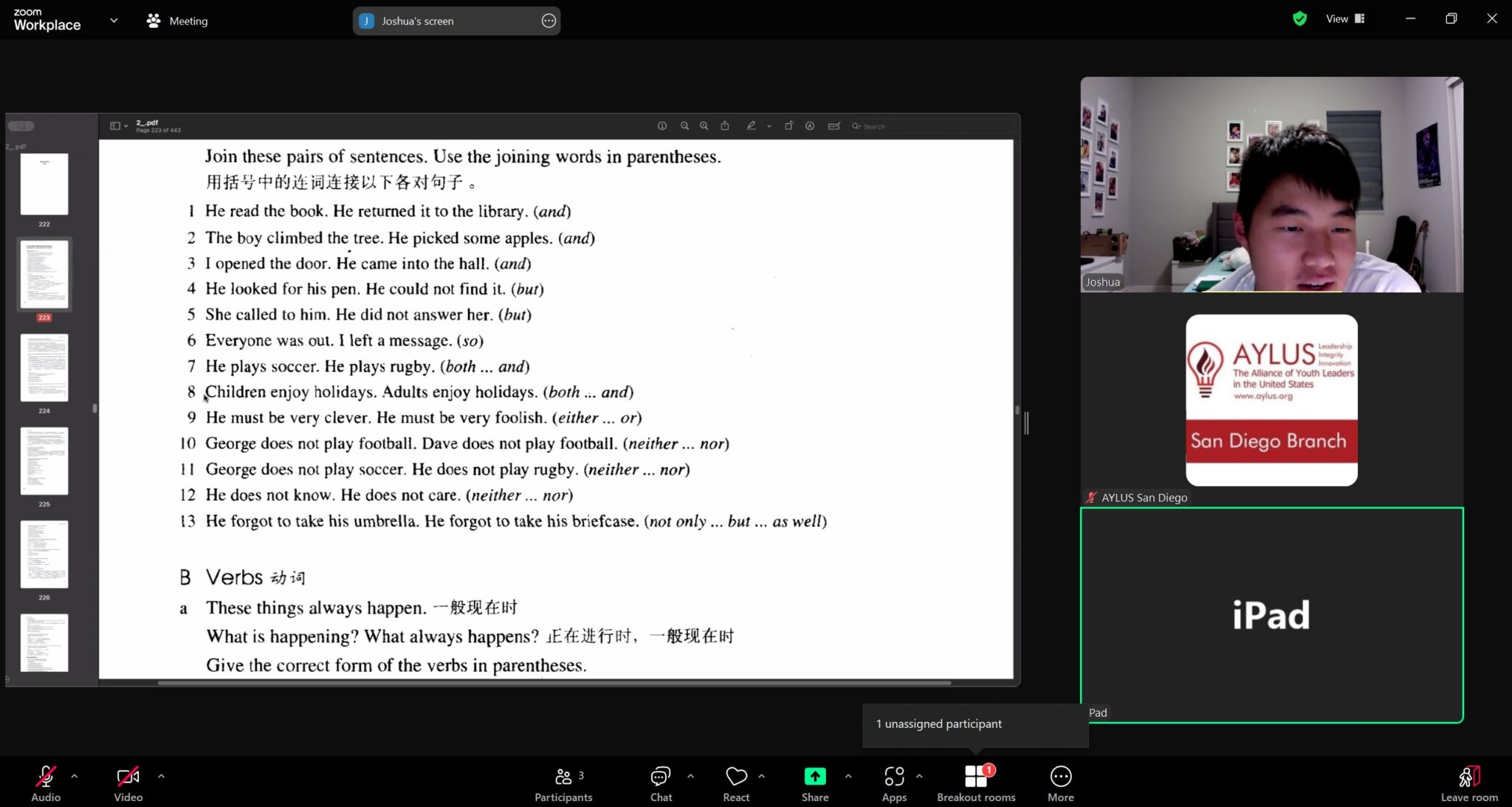Open Joshua's screen share options ellipsis
The height and width of the screenshot is (807, 1512).
549,21
